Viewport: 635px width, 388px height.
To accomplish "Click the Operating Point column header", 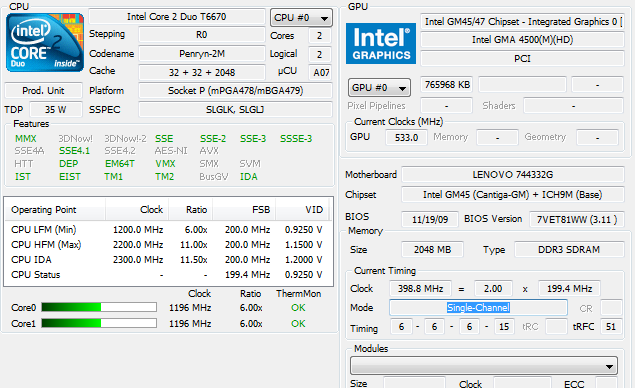I will tap(55, 210).
